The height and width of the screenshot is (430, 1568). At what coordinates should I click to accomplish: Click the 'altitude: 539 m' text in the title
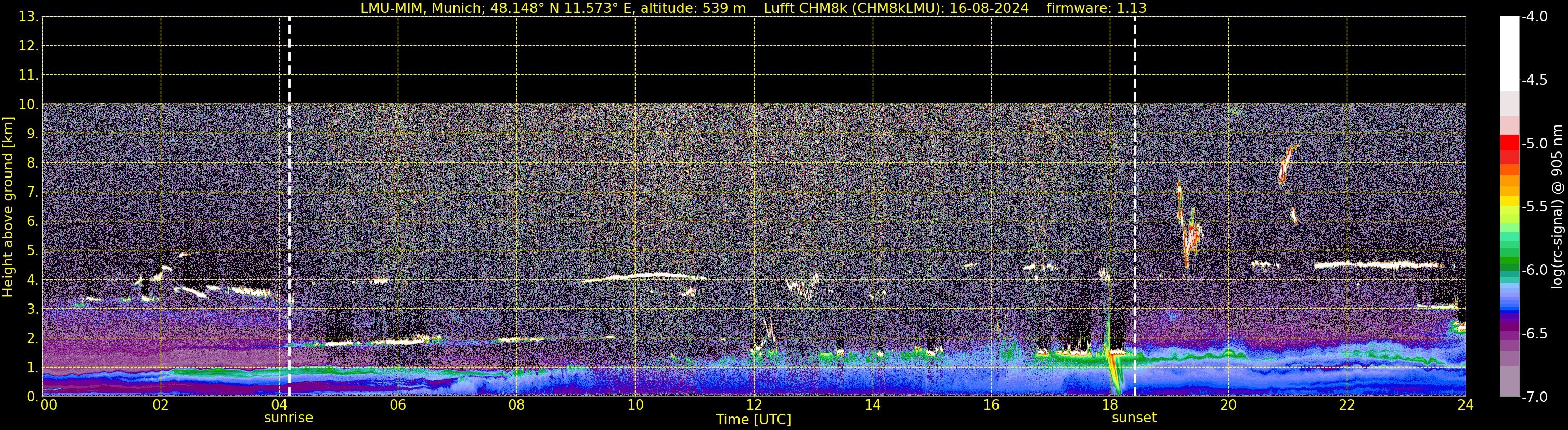693,8
